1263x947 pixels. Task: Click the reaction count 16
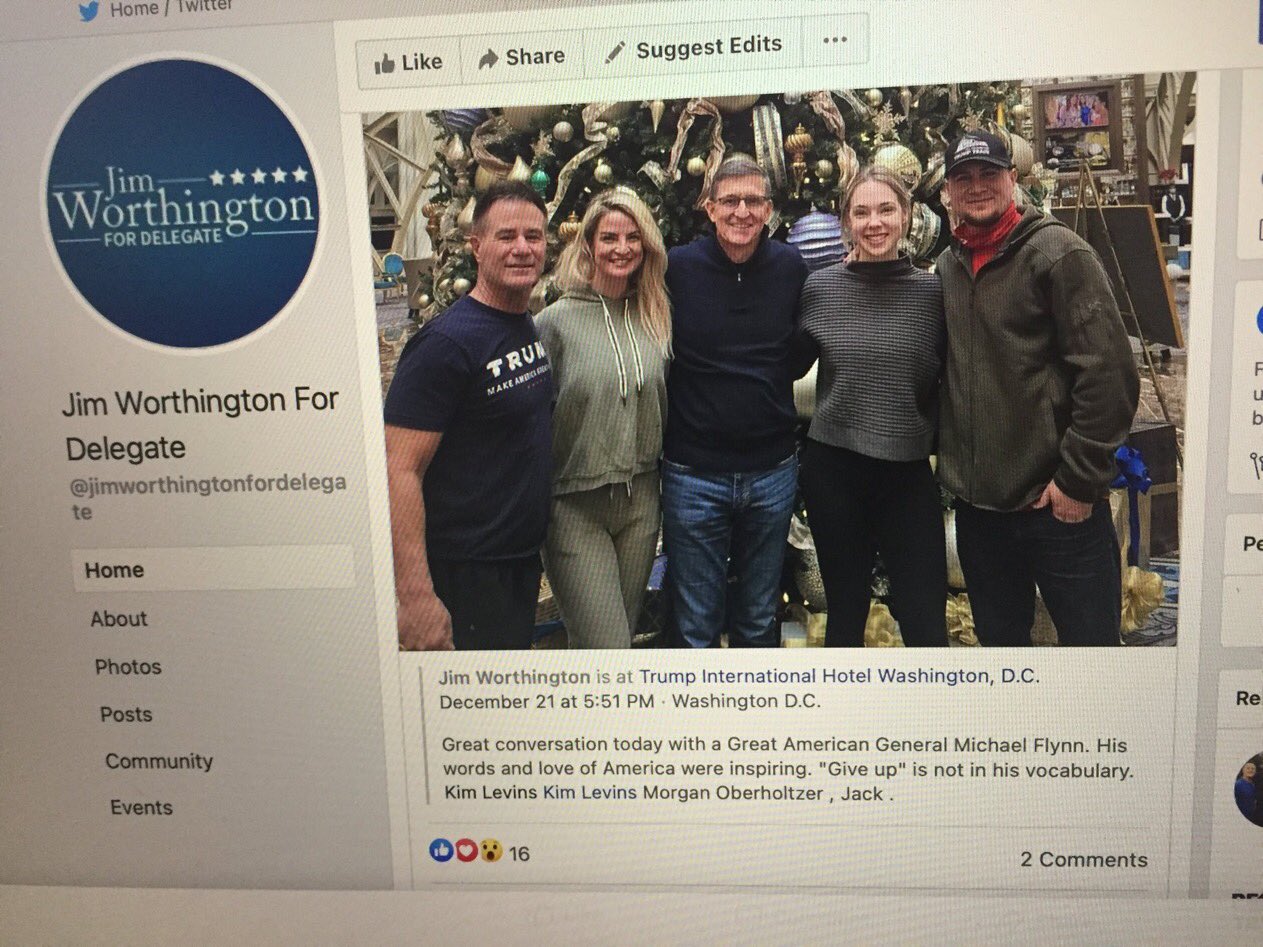[519, 854]
